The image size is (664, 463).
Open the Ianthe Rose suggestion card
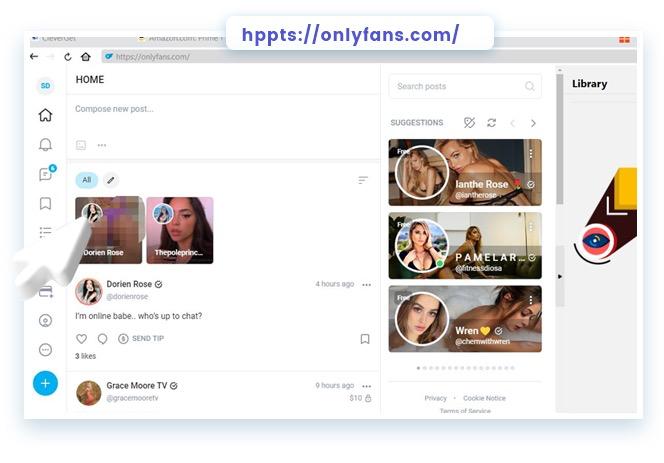tap(465, 172)
